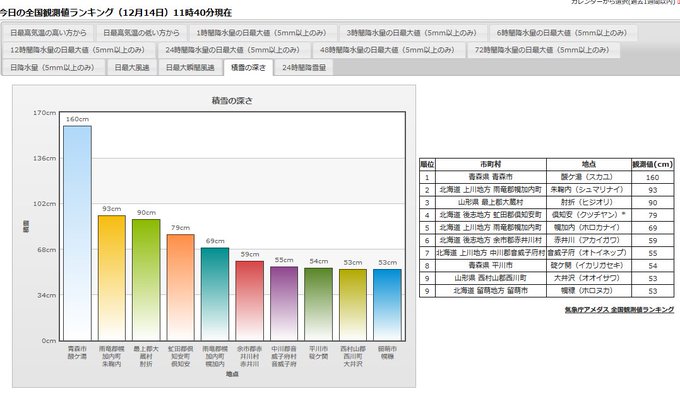Click the value 93 in the table
The image size is (680, 396).
(653, 190)
